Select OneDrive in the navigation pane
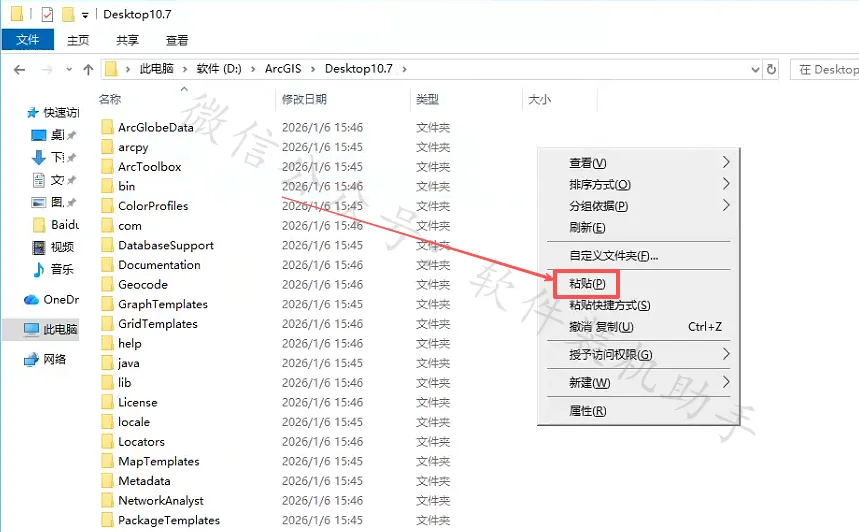859x532 pixels. pos(51,300)
